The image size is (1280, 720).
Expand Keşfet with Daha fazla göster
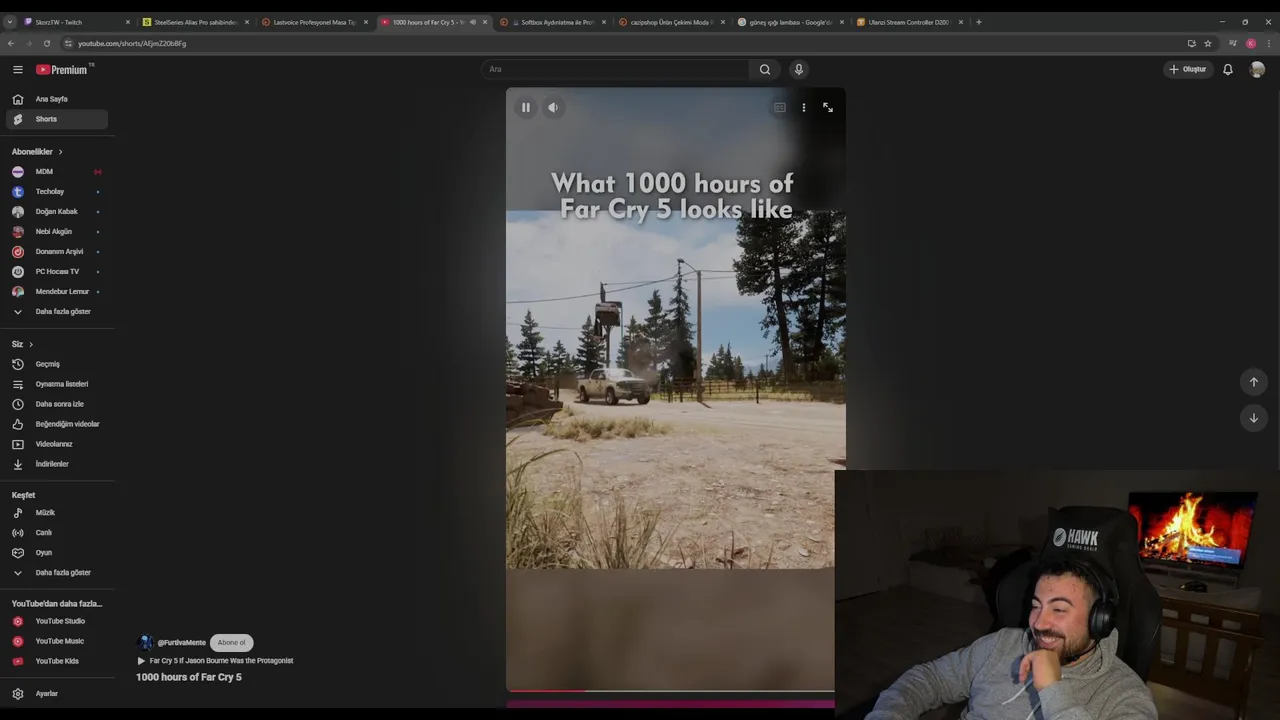tap(57, 572)
